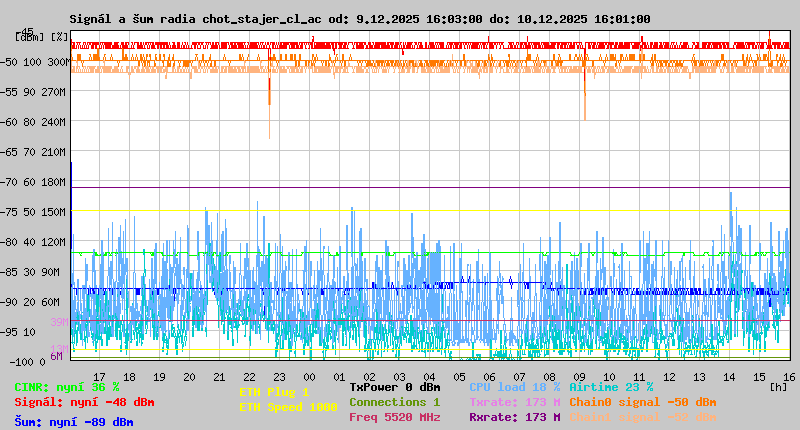Select the ETH Speed 1000 label
Image resolution: width=800 pixels, height=430 pixels.
[288, 407]
